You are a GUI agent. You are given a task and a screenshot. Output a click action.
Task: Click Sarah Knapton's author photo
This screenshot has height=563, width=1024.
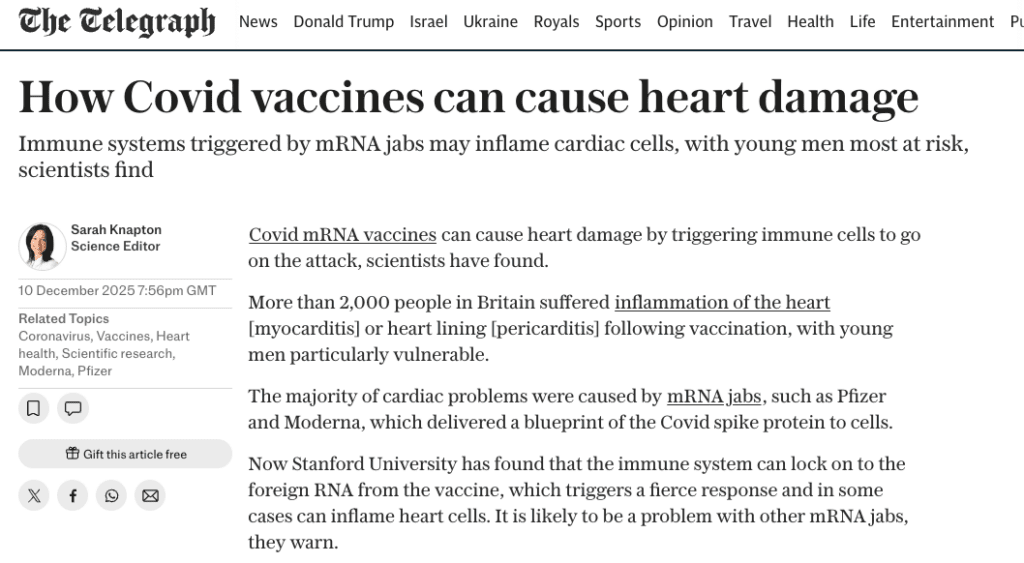click(43, 245)
